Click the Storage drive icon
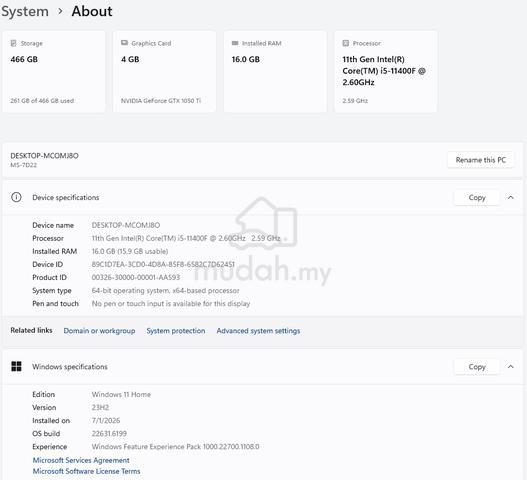Screen dimensions: 527x480 (x=13, y=43)
